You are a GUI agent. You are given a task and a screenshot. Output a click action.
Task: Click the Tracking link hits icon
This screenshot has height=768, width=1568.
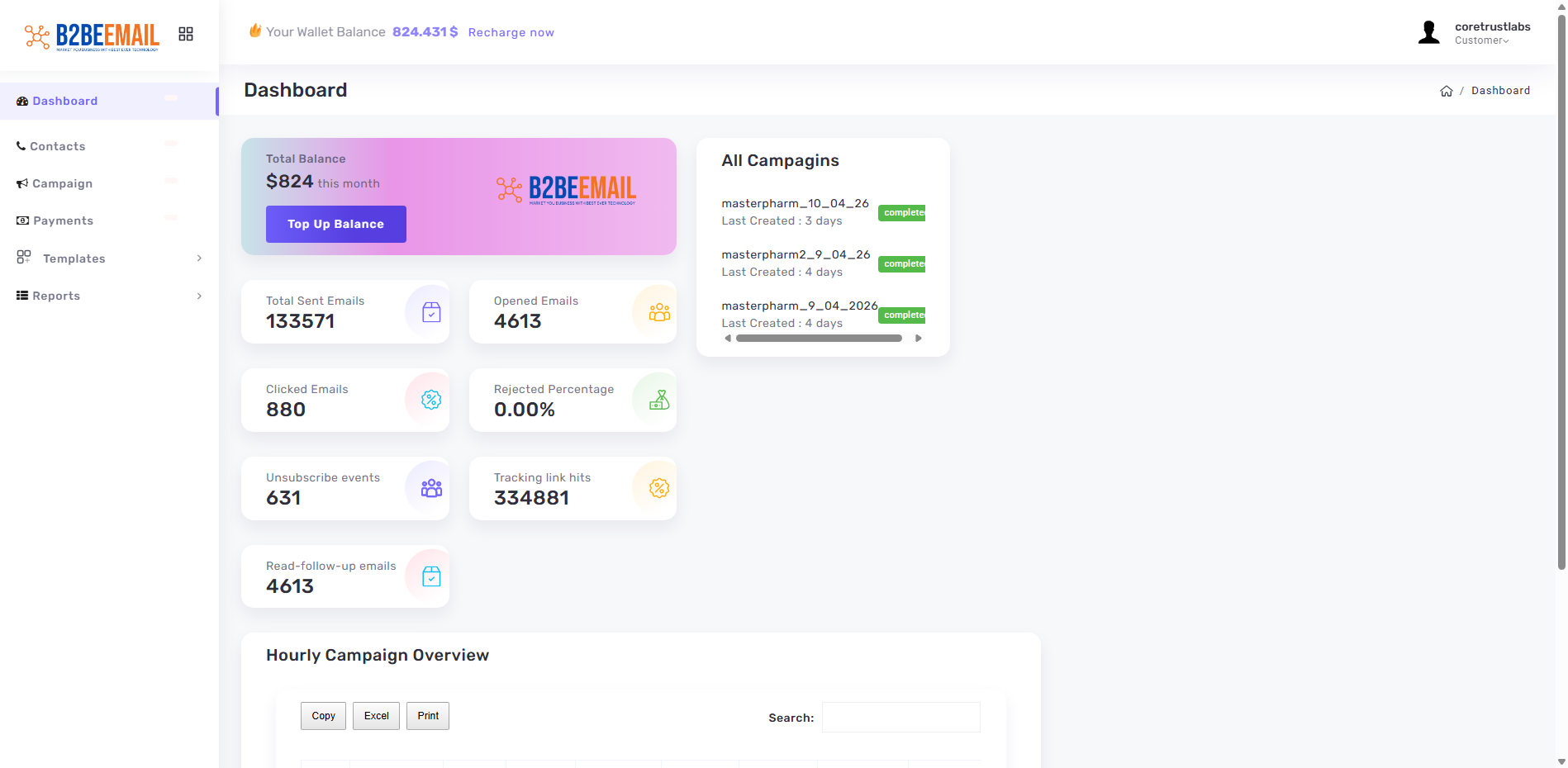tap(659, 489)
